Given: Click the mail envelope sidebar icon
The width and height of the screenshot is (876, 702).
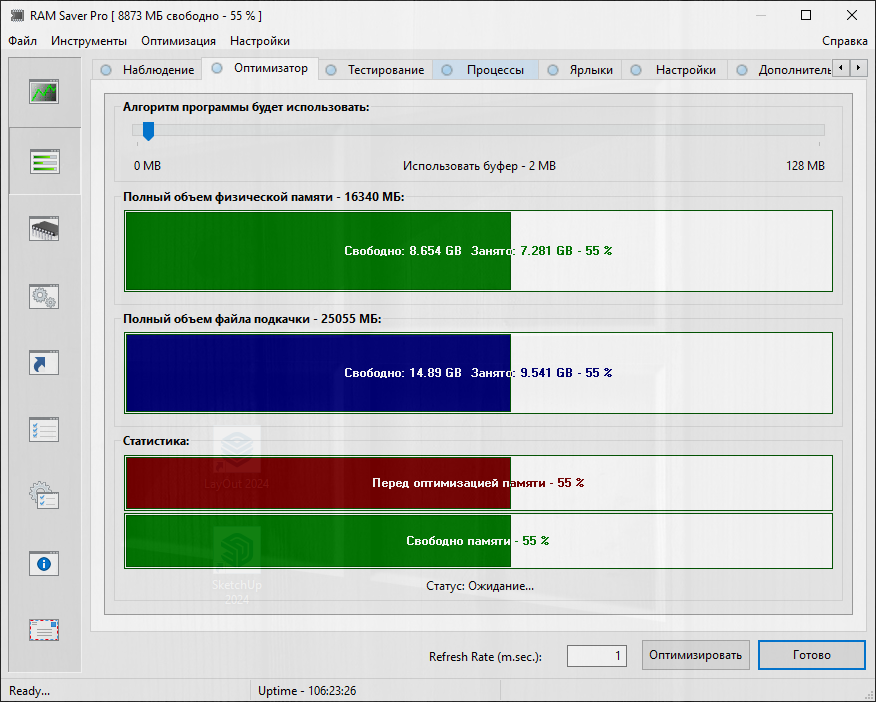Looking at the screenshot, I should coord(44,630).
